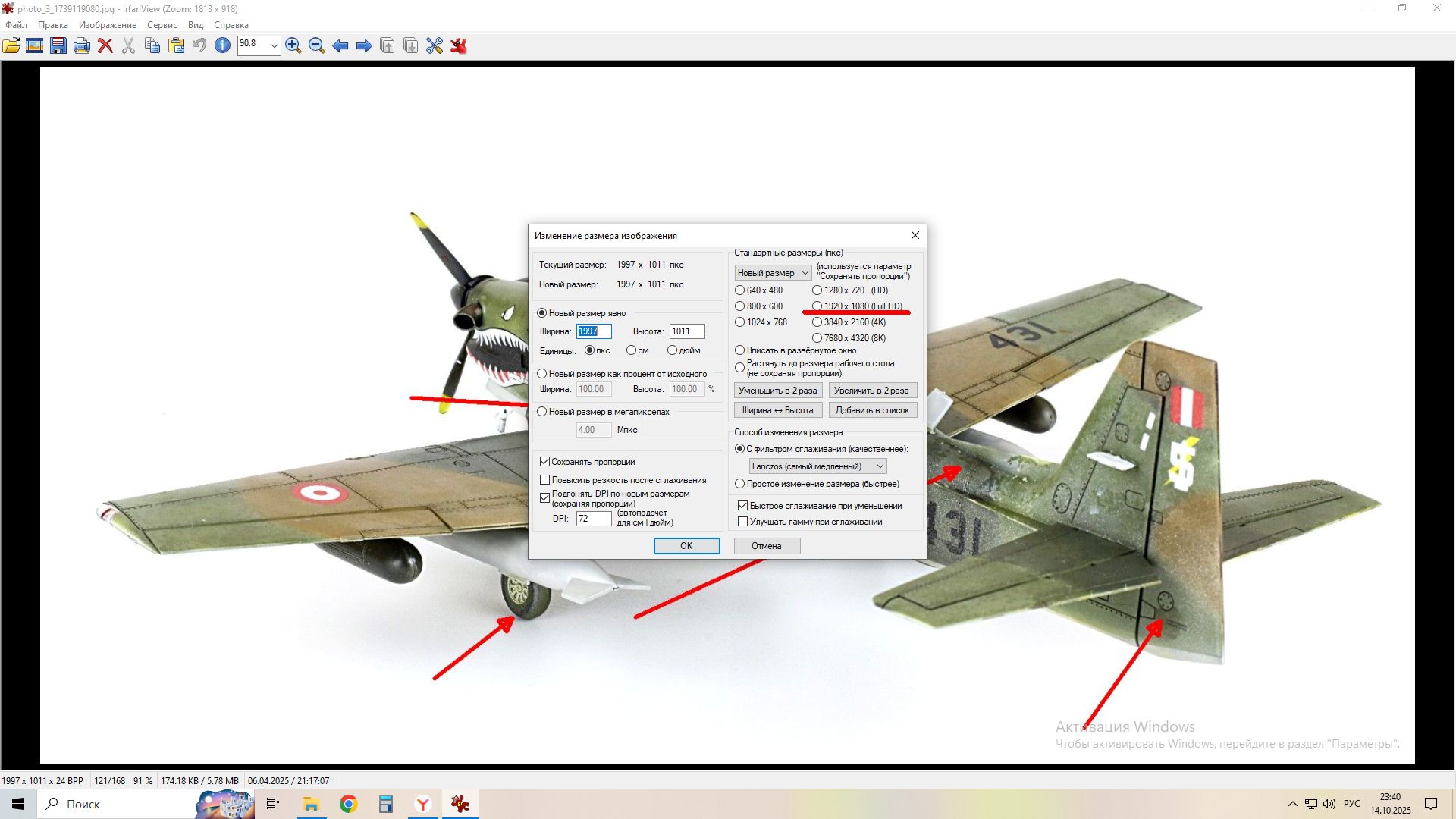Image resolution: width=1456 pixels, height=819 pixels.
Task: Click the red Delete file icon
Action: click(105, 46)
